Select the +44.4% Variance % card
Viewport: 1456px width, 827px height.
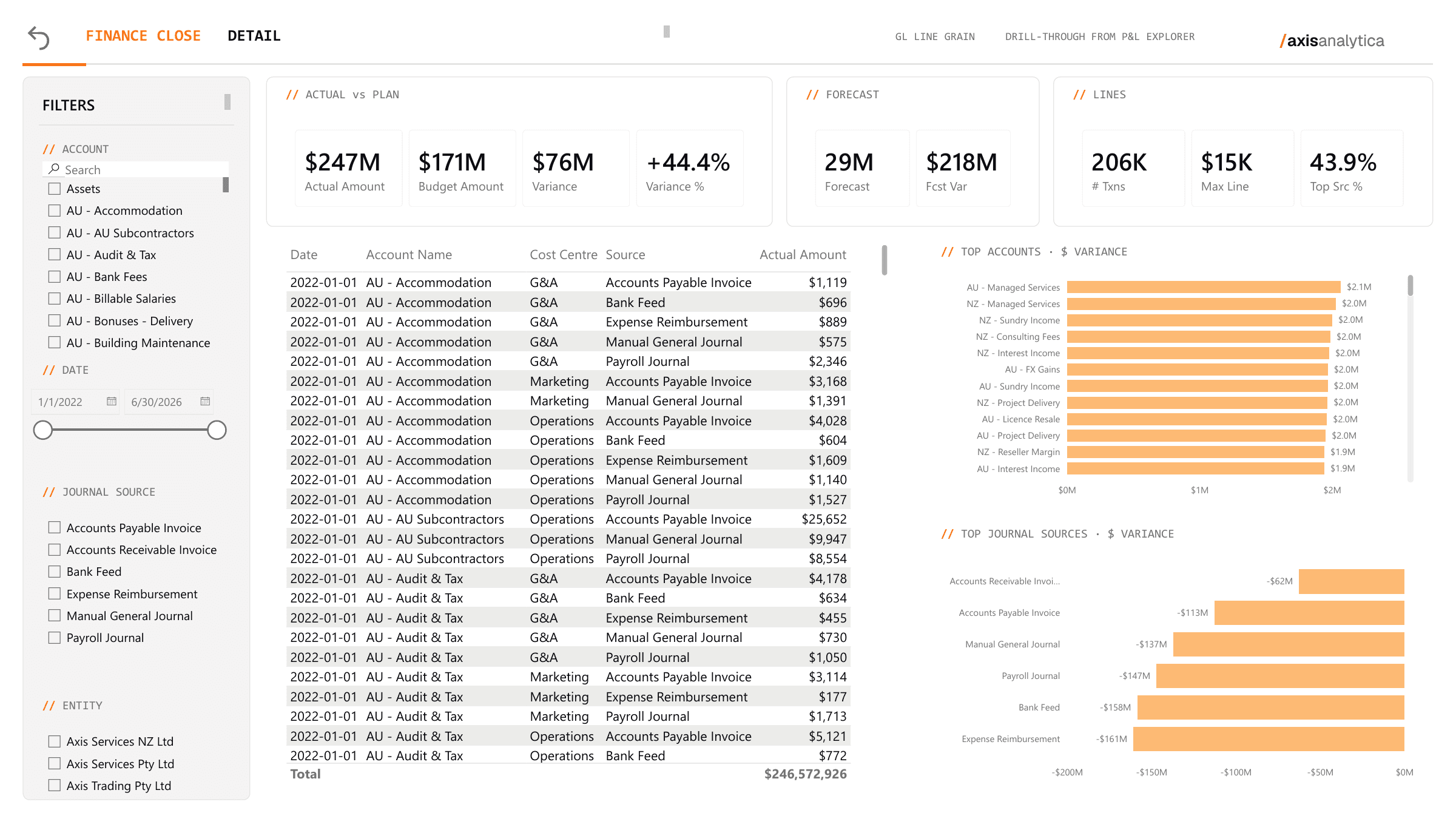(690, 168)
